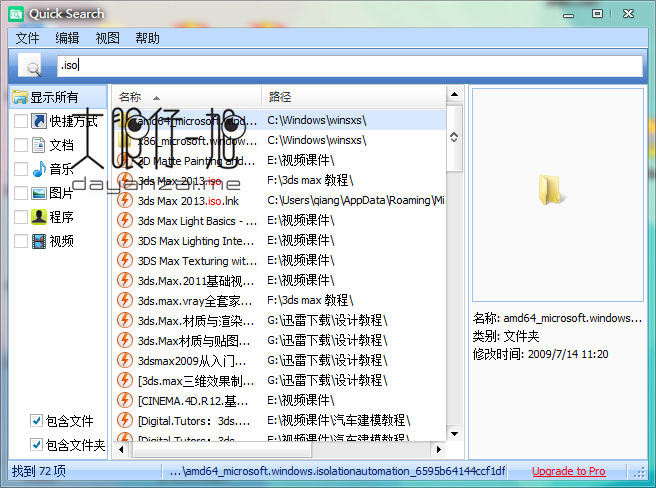Select the 显示所有 category
The height and width of the screenshot is (488, 656).
pyautogui.click(x=58, y=97)
